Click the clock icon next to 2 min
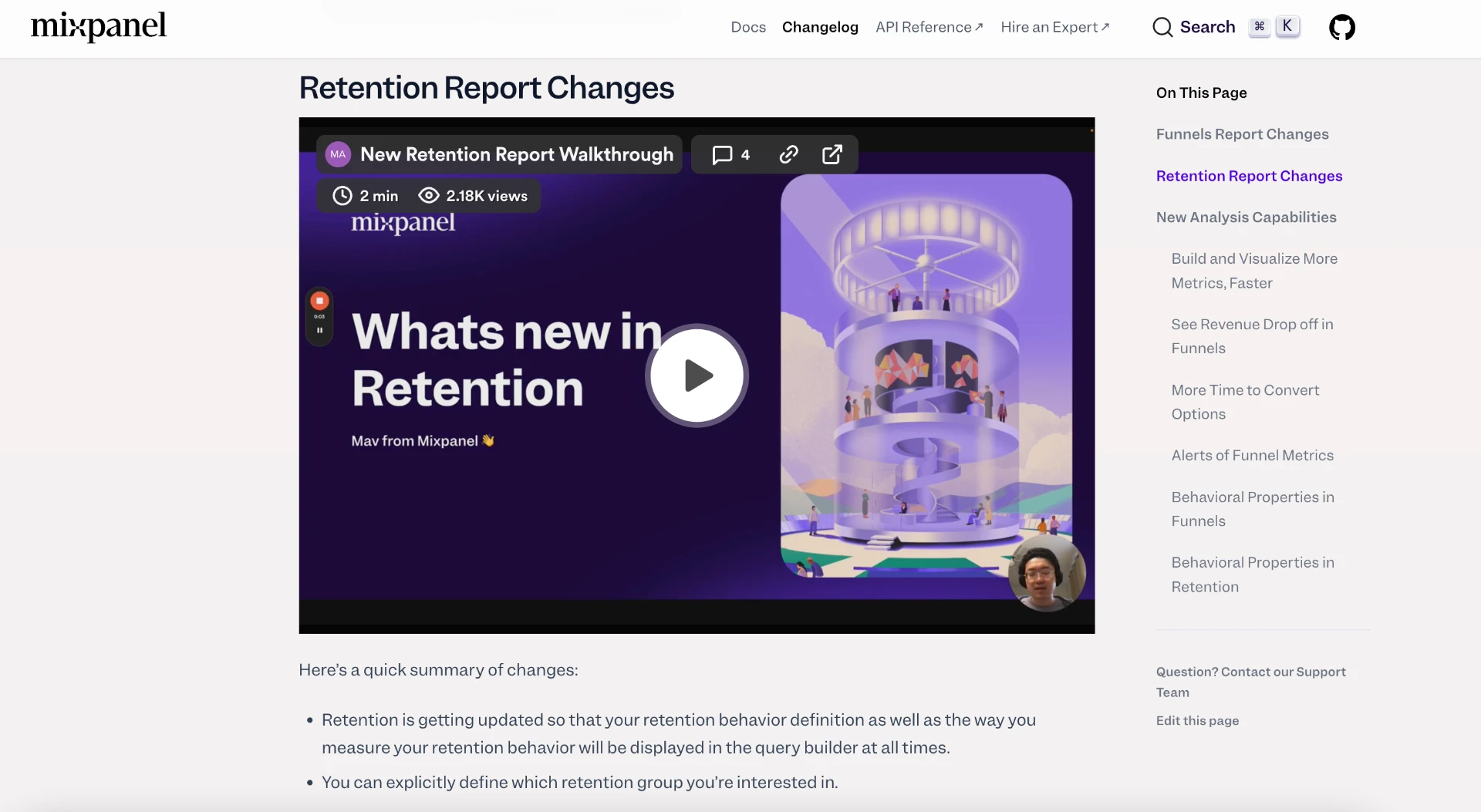This screenshot has height=812, width=1481. point(343,195)
